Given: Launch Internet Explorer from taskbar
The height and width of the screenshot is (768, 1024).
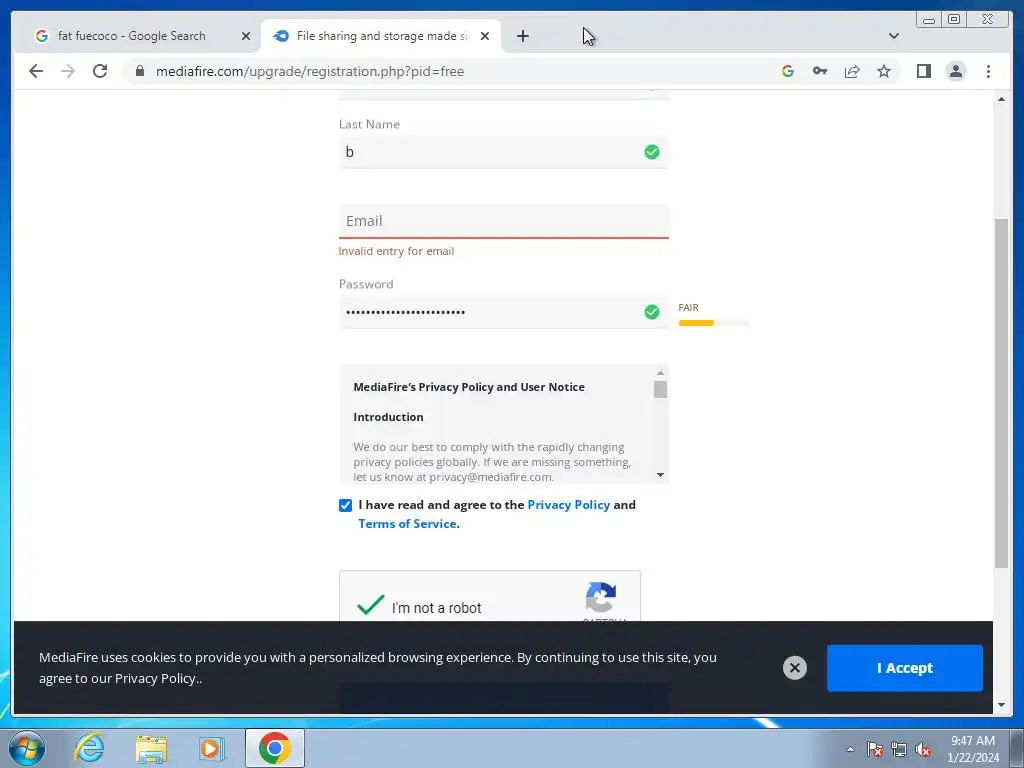Looking at the screenshot, I should coord(89,748).
